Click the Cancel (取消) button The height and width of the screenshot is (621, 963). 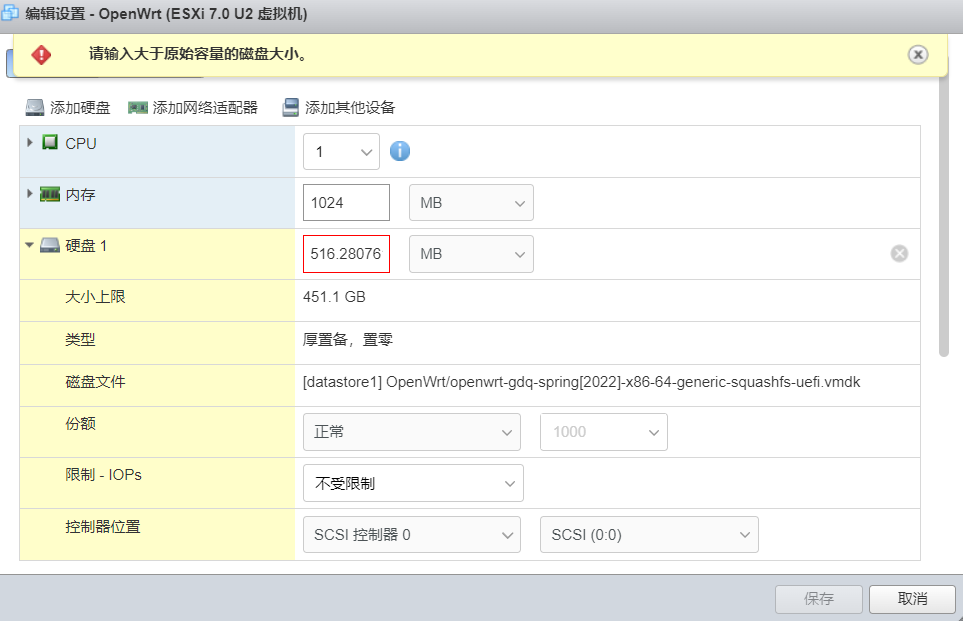[912, 599]
